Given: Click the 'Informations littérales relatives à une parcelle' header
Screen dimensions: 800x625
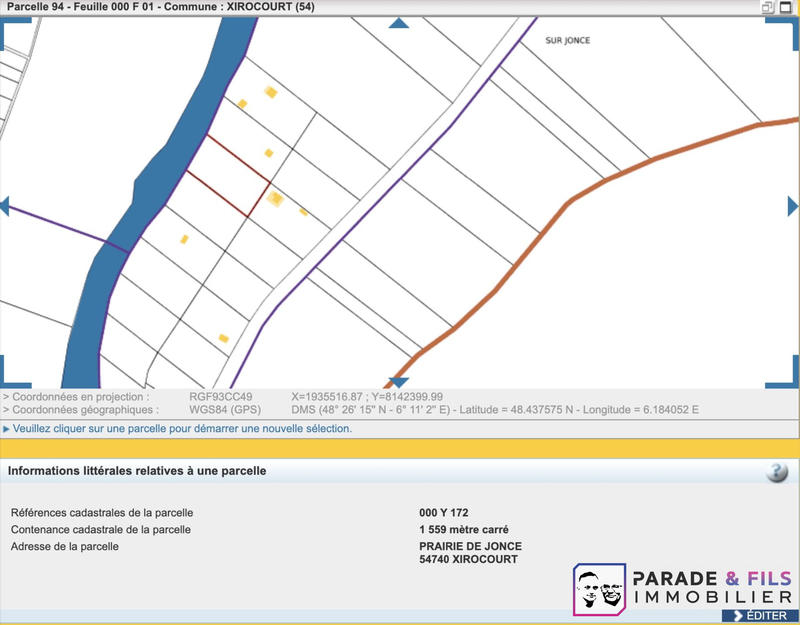Looking at the screenshot, I should (137, 470).
